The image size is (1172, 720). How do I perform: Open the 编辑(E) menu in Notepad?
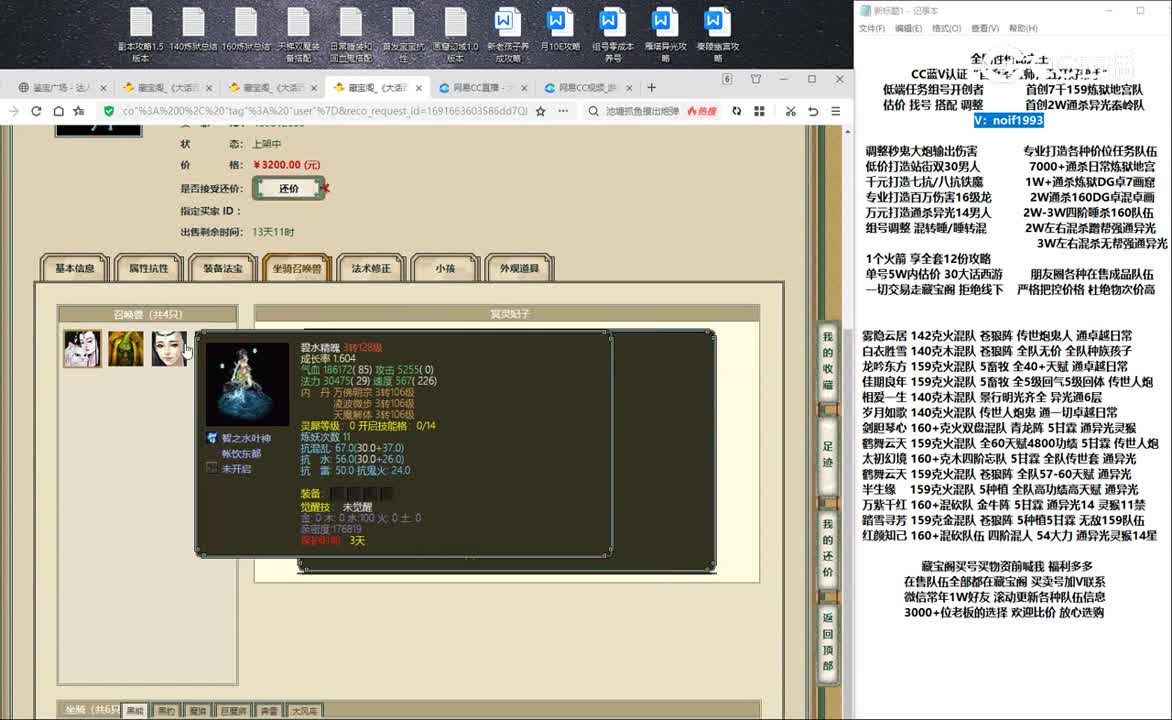[x=908, y=28]
